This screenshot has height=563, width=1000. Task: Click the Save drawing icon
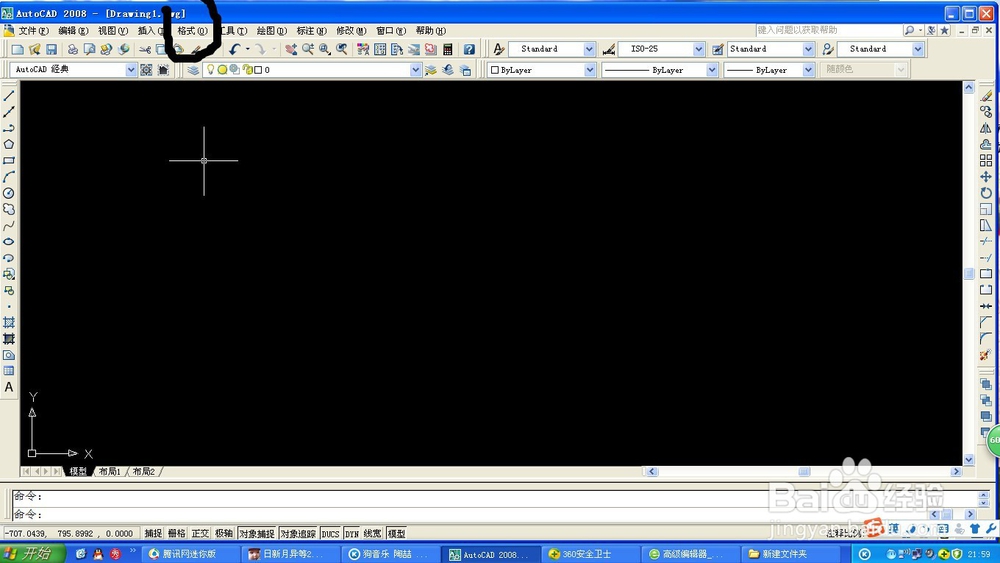[x=52, y=49]
